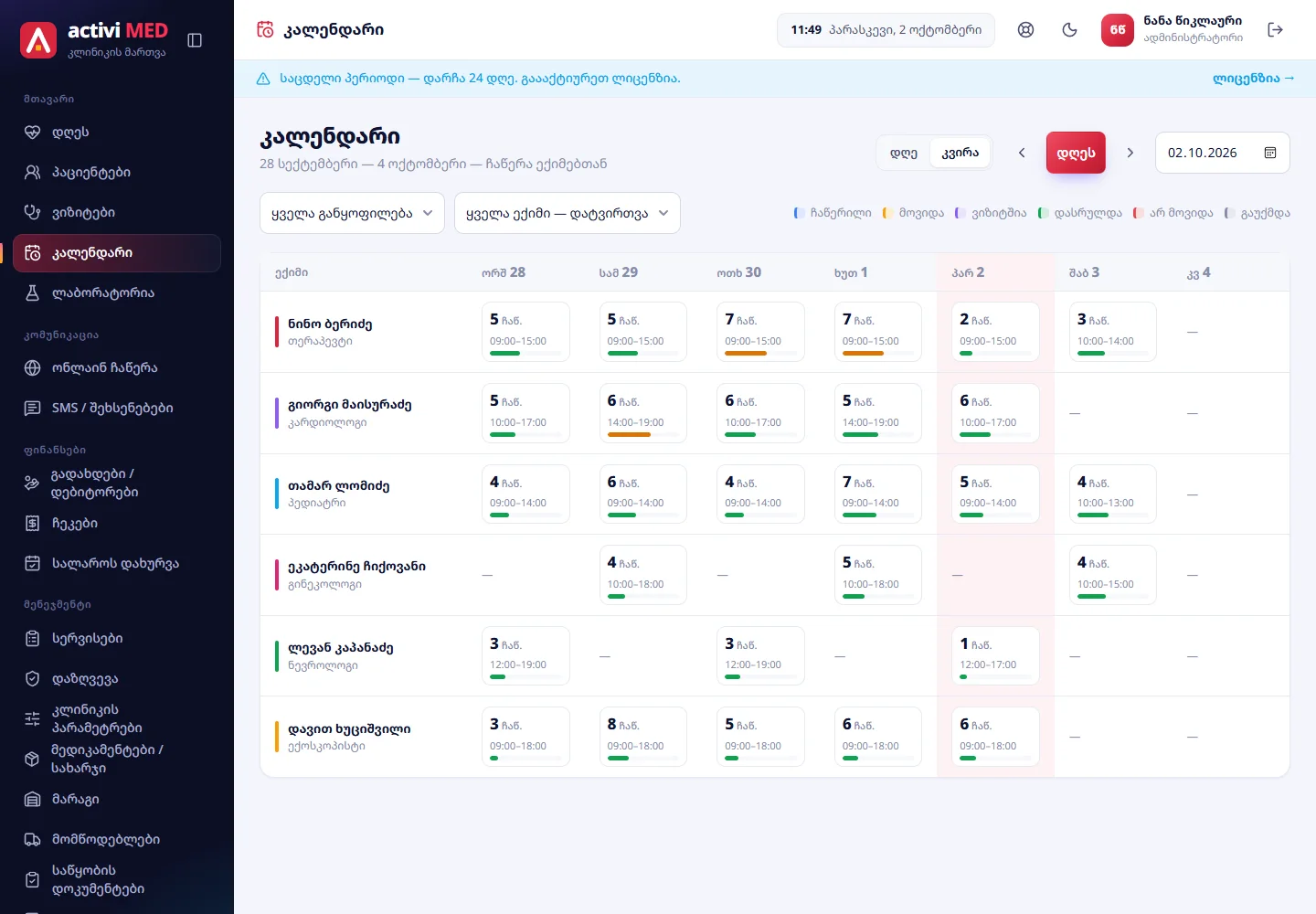Click the date field showing 02.10.2026

tap(1223, 153)
